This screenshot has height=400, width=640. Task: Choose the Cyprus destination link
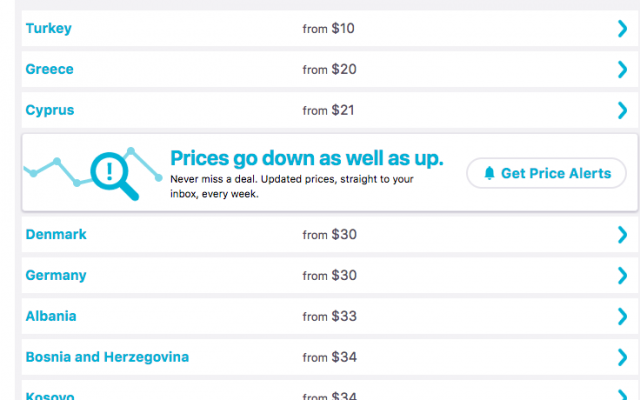pyautogui.click(x=50, y=111)
